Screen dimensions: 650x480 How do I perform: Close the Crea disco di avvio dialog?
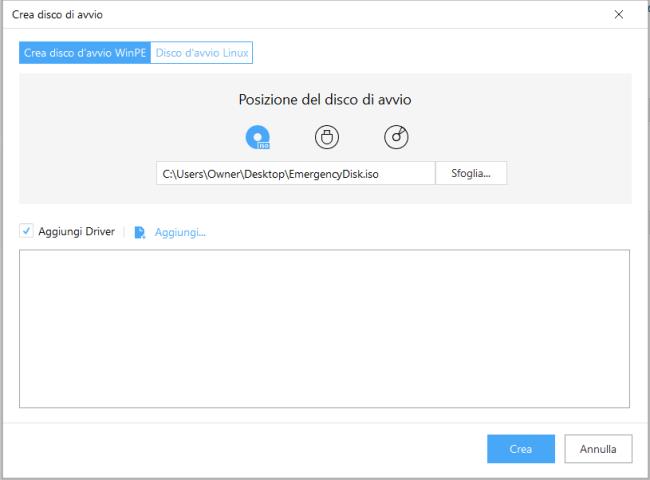pos(619,15)
